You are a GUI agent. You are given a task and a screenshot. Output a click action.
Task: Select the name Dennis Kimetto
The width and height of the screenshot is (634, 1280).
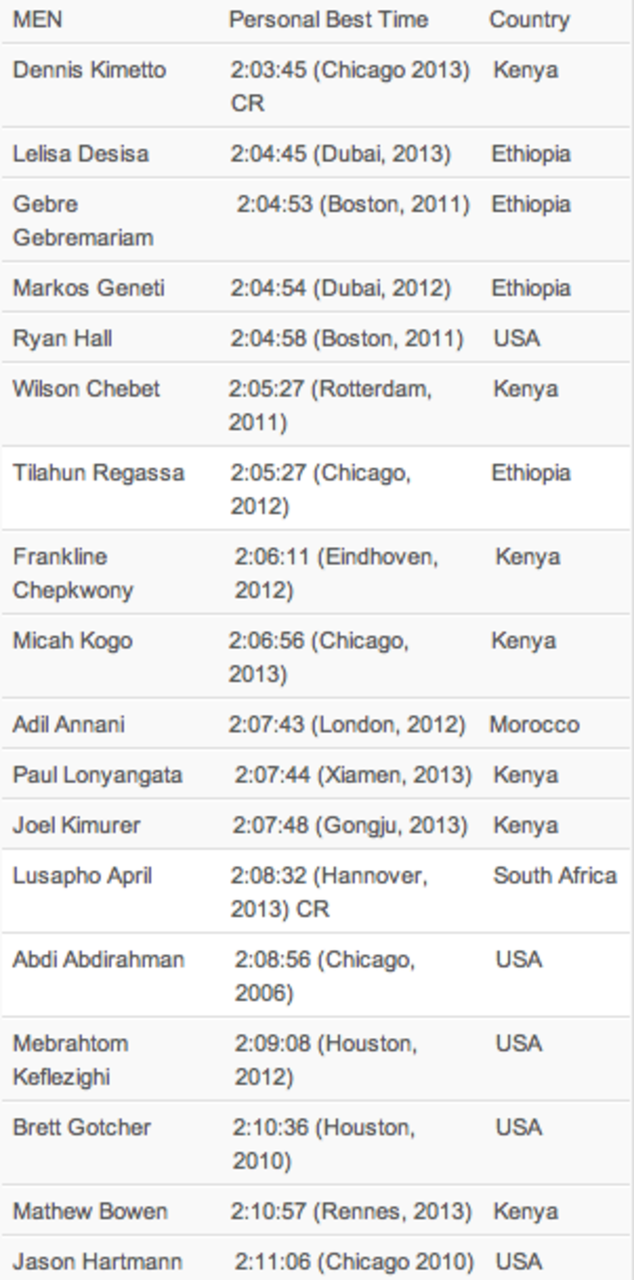pyautogui.click(x=89, y=70)
